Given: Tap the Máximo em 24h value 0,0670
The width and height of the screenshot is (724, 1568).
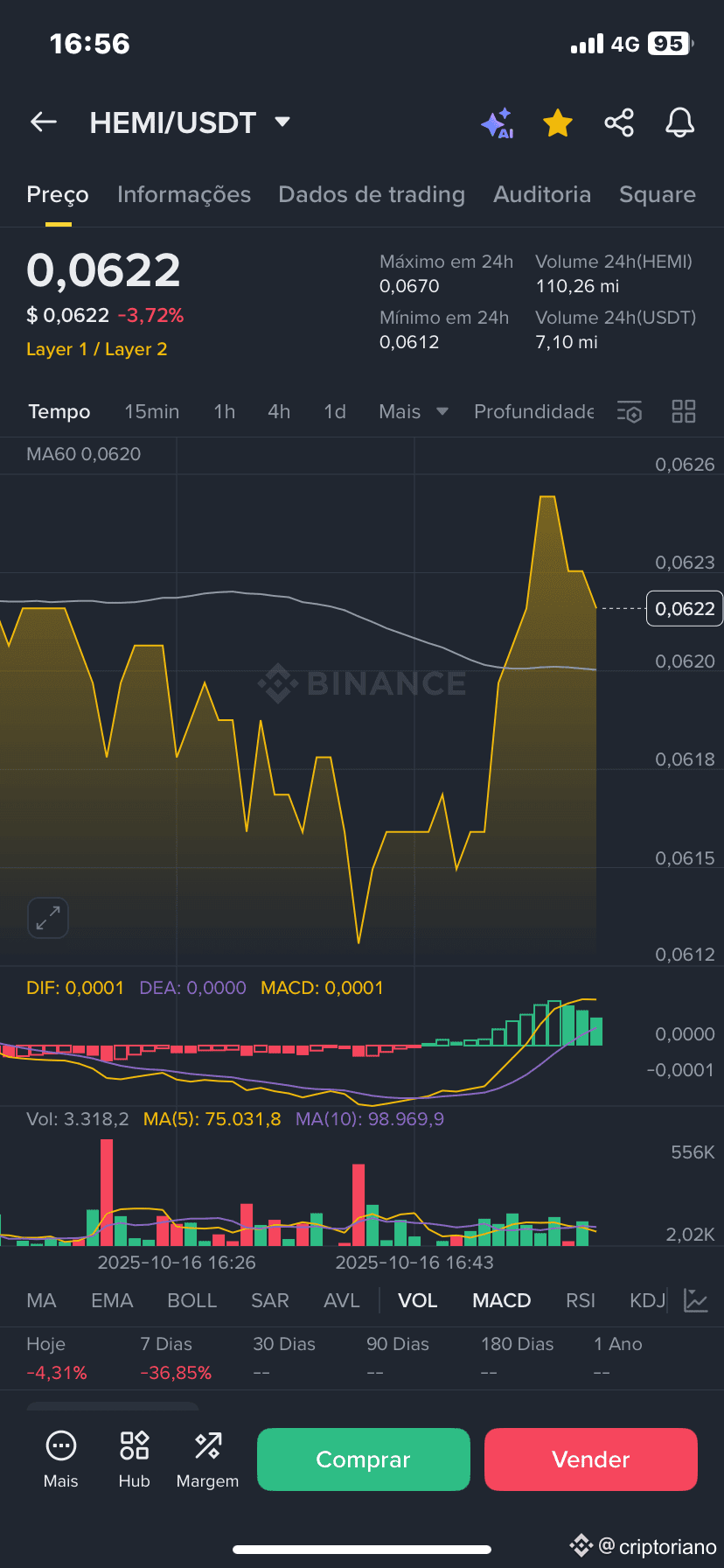Looking at the screenshot, I should tap(409, 286).
